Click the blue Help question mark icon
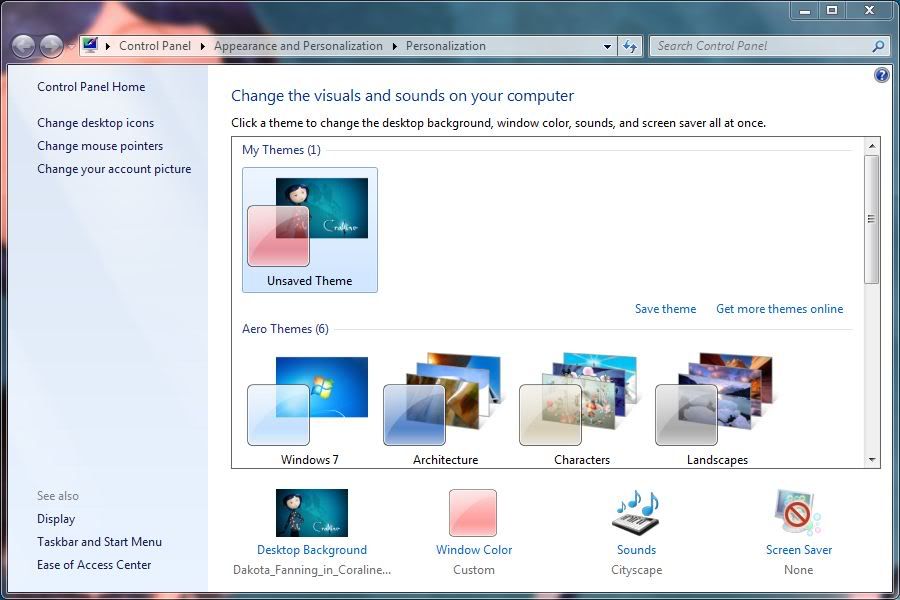This screenshot has width=900, height=600. coord(881,75)
